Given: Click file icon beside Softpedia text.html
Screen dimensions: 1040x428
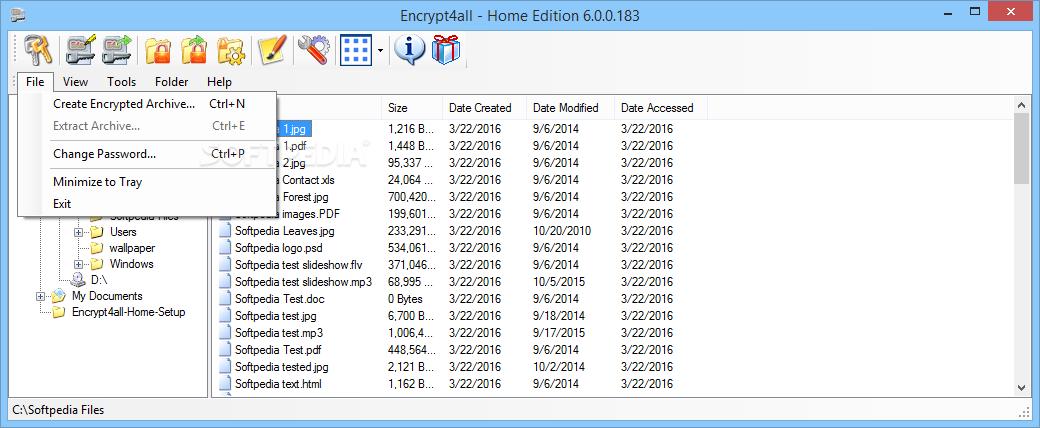Looking at the screenshot, I should coord(225,383).
